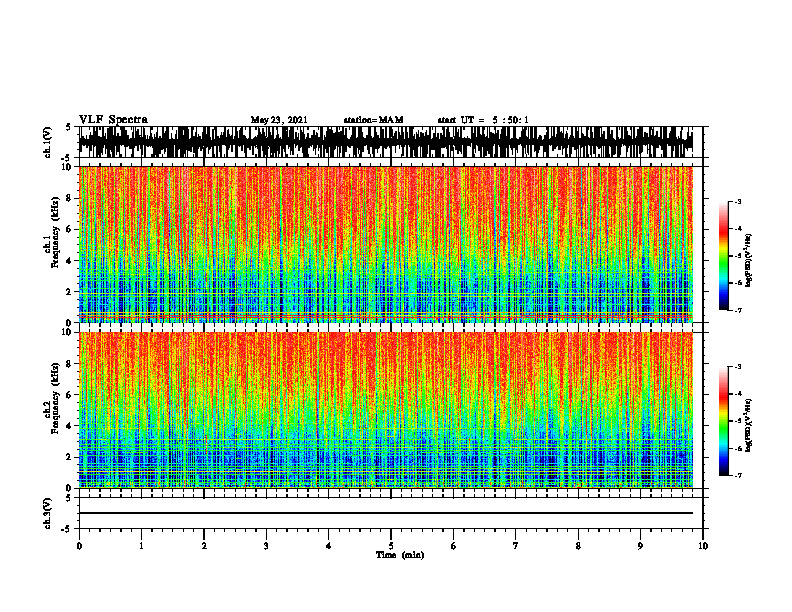This screenshot has width=792, height=612.
Task: Click the "ch.1 Frequency (kHz)" axis label
Action: (x=55, y=233)
